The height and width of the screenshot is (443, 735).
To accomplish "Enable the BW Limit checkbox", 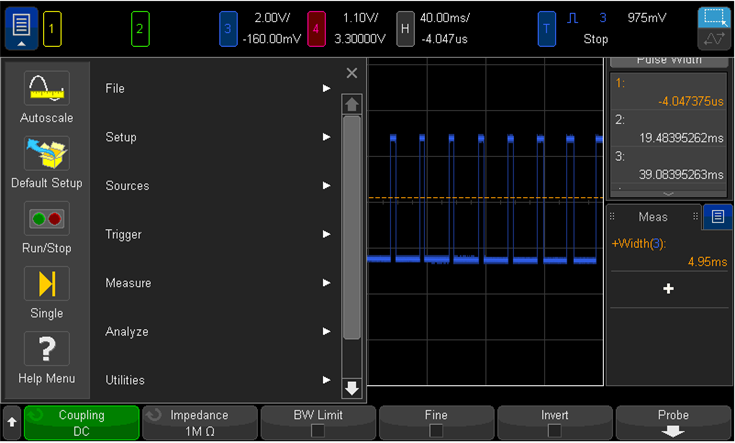I will 317,431.
